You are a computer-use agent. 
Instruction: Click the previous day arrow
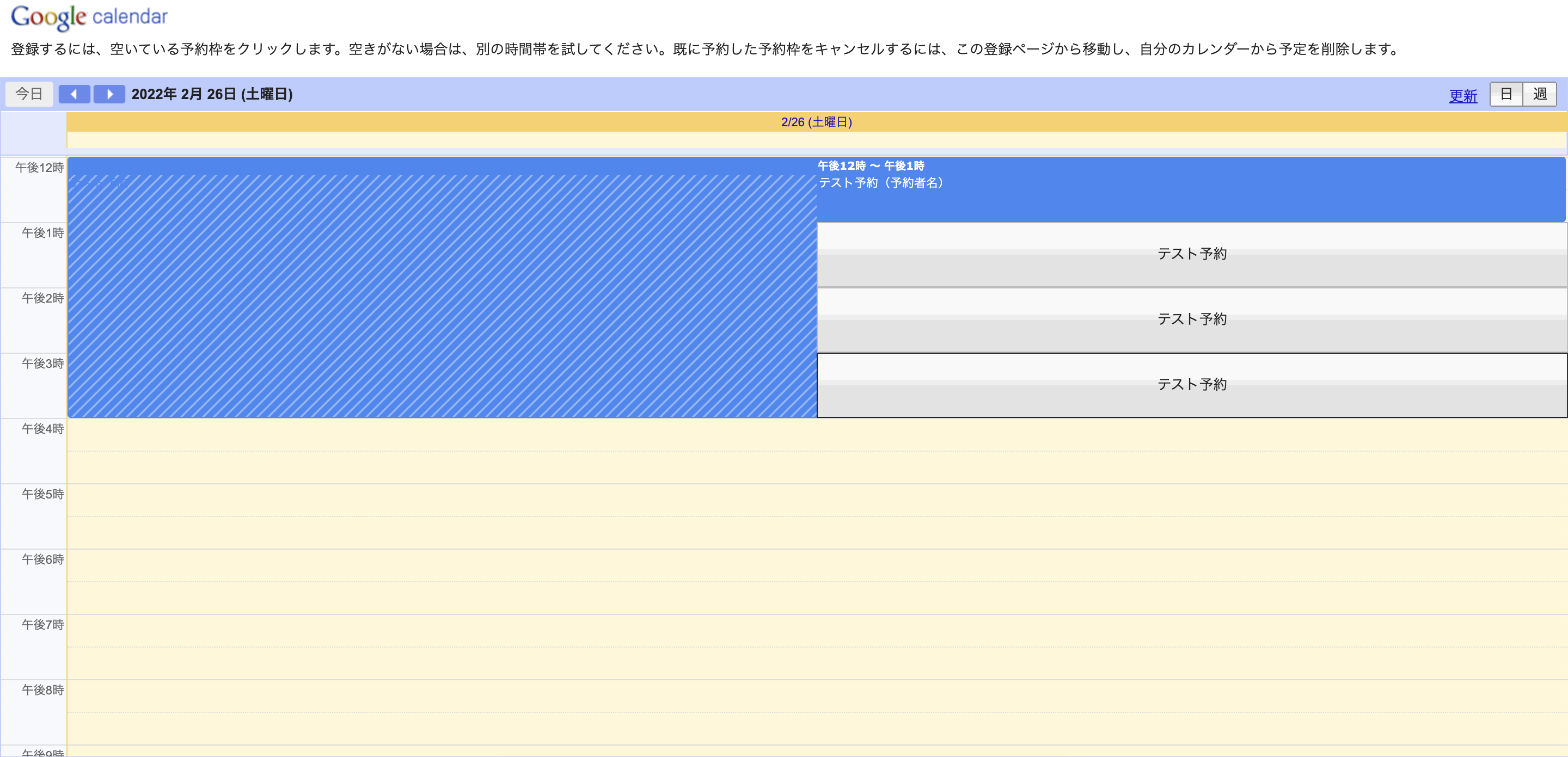click(74, 94)
